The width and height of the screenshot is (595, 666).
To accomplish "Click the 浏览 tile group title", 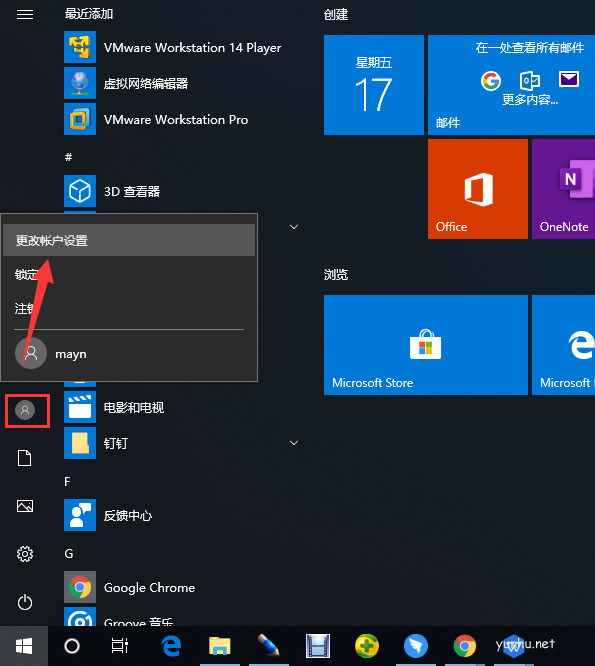I will pyautogui.click(x=336, y=274).
